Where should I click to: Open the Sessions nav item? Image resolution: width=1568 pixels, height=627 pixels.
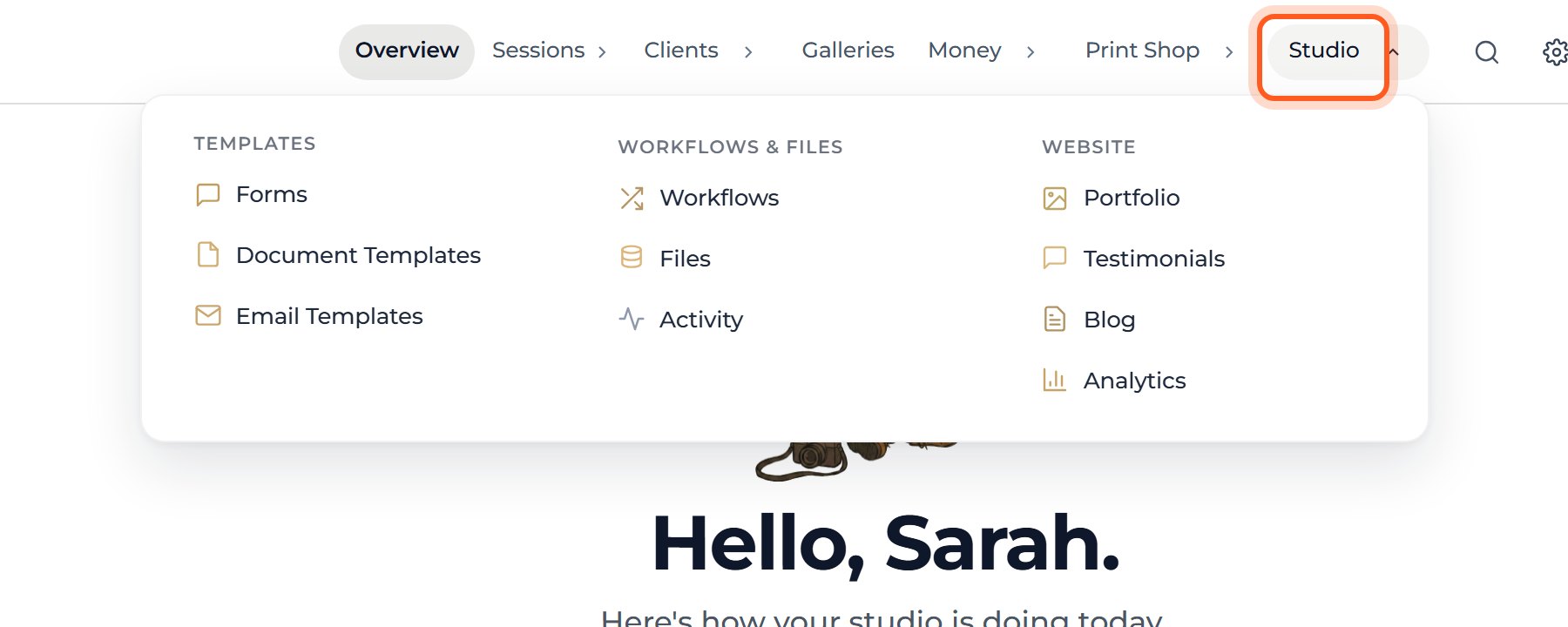pyautogui.click(x=538, y=51)
